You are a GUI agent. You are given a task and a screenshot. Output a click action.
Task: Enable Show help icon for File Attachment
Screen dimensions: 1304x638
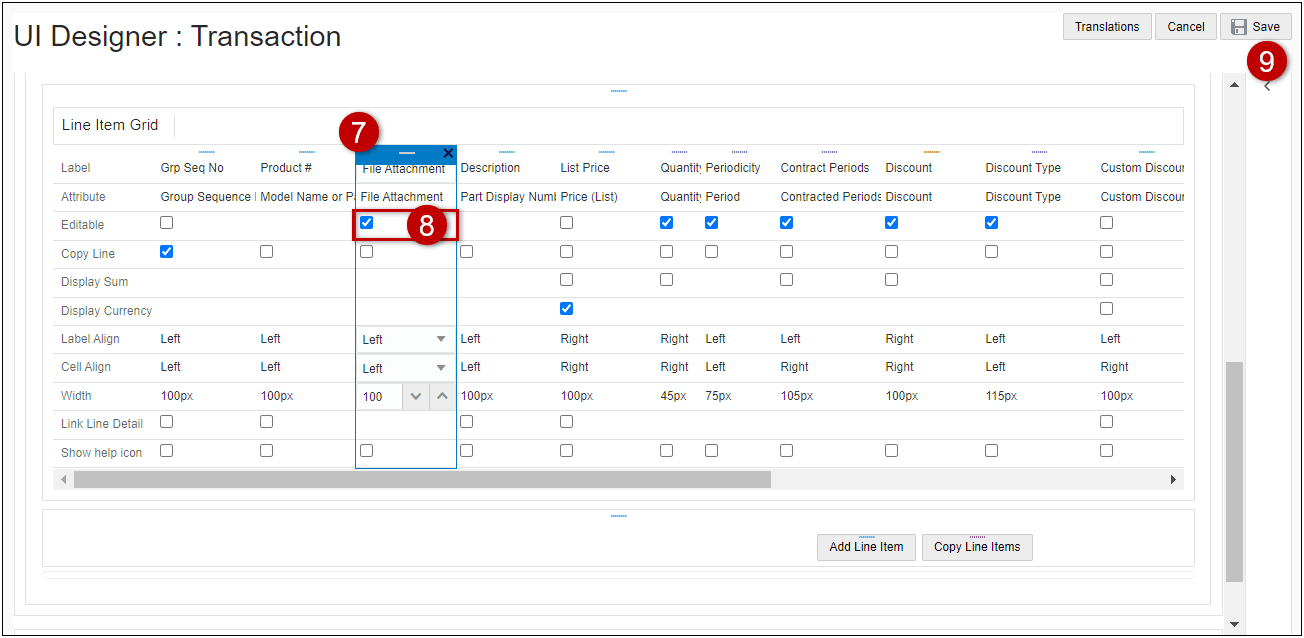(367, 450)
